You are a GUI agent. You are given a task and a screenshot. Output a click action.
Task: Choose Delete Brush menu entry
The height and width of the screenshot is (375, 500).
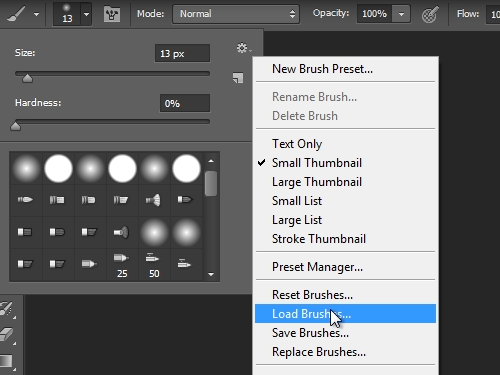click(x=346, y=116)
